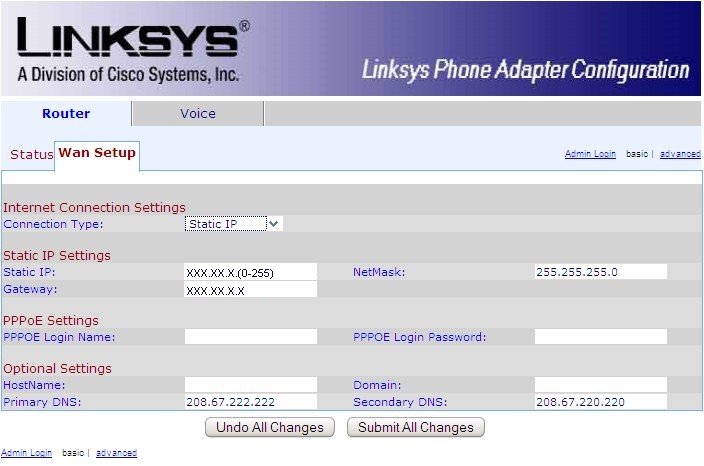Click the Static IP input field
Image resolution: width=704 pixels, height=466 pixels.
250,272
